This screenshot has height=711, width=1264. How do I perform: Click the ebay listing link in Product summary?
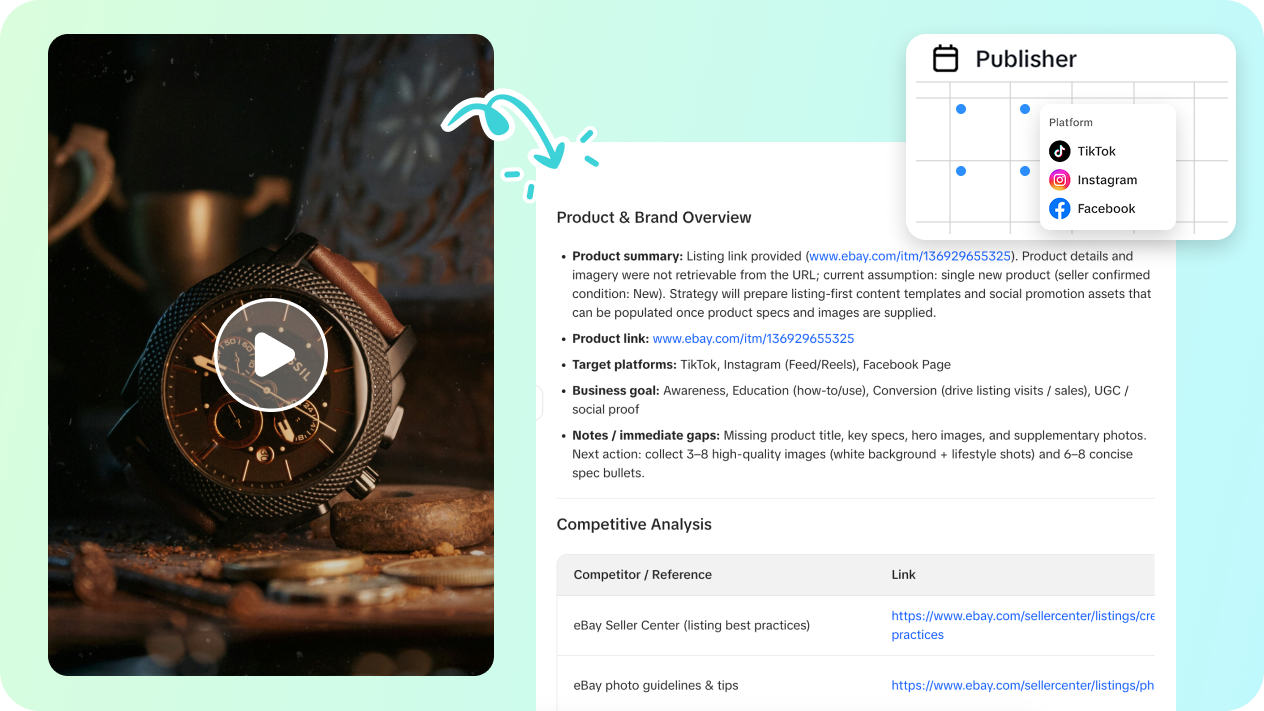(908, 256)
